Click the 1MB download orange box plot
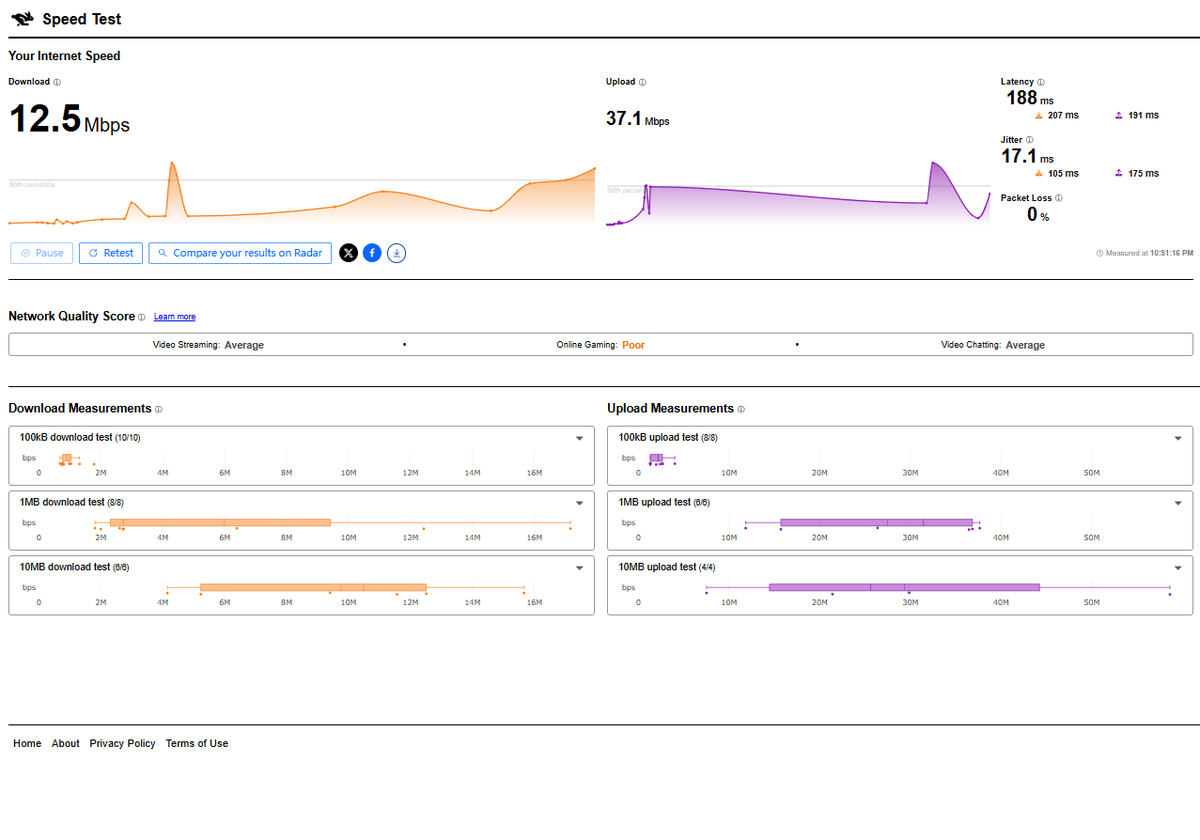Screen dimensions: 1200x840 click(x=220, y=522)
